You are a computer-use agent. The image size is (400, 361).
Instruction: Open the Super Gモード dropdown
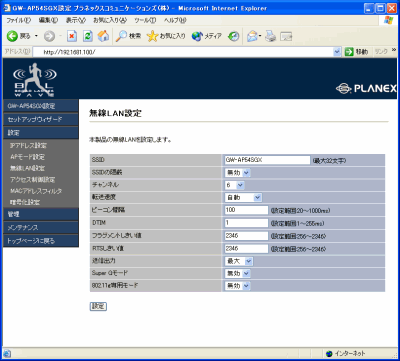click(237, 274)
